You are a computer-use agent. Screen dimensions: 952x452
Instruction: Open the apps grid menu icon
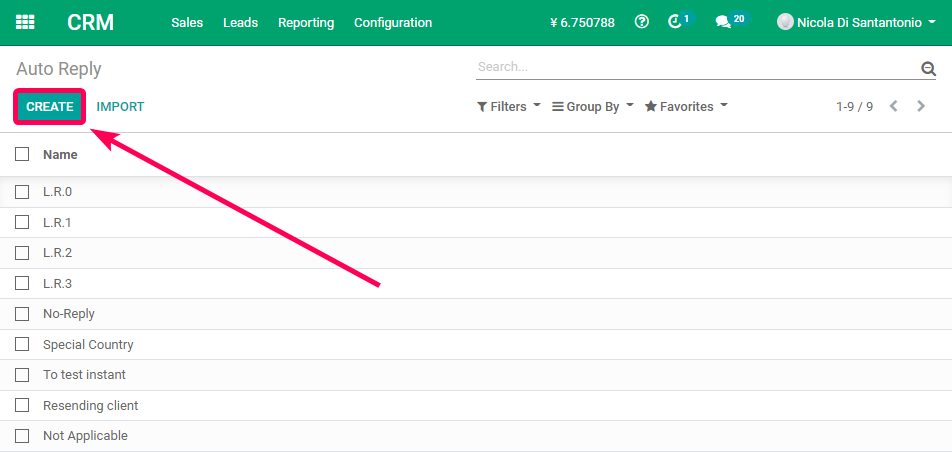point(25,22)
